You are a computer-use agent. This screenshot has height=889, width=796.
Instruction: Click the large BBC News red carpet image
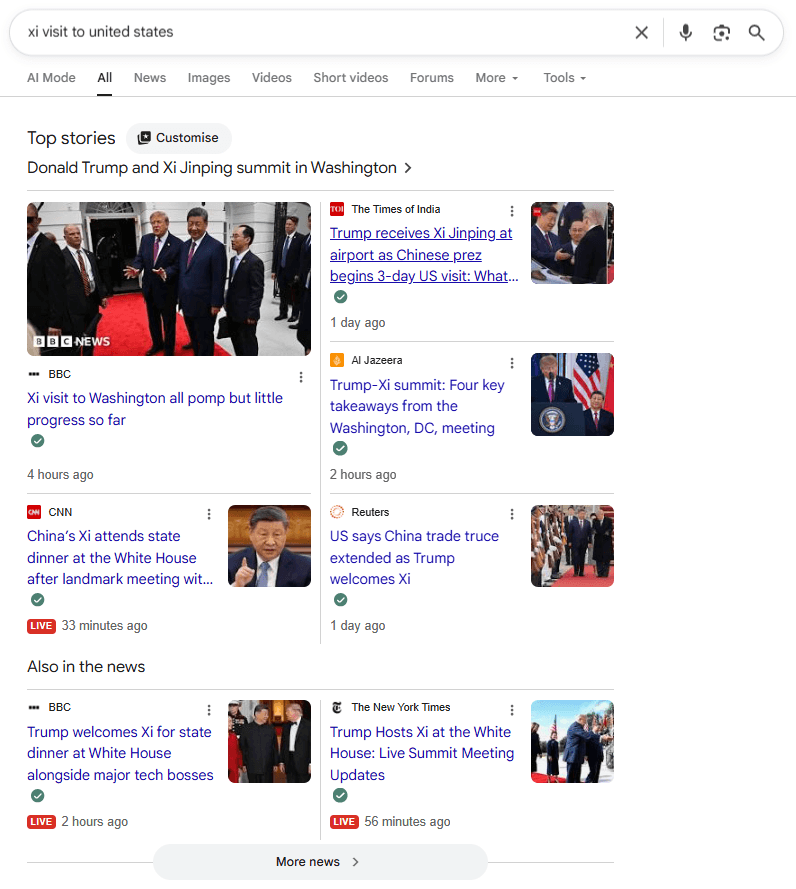[169, 279]
